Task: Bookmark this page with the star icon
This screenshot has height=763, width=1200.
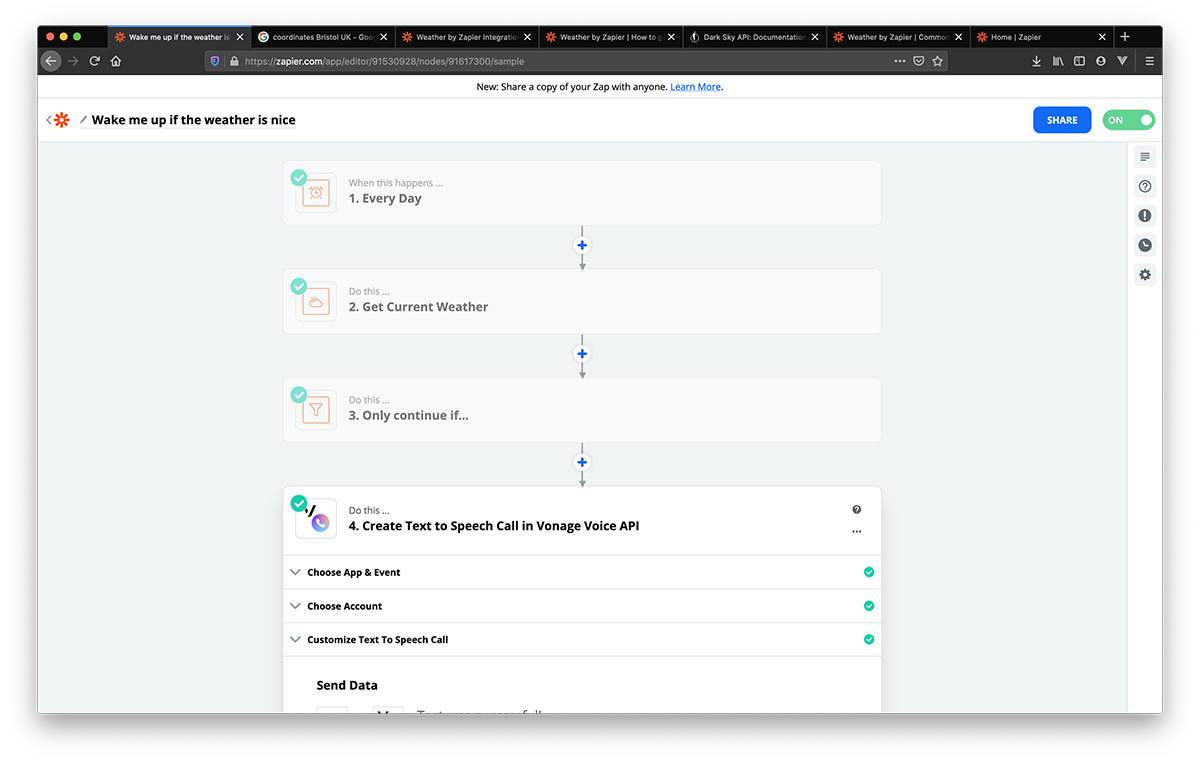Action: click(937, 61)
